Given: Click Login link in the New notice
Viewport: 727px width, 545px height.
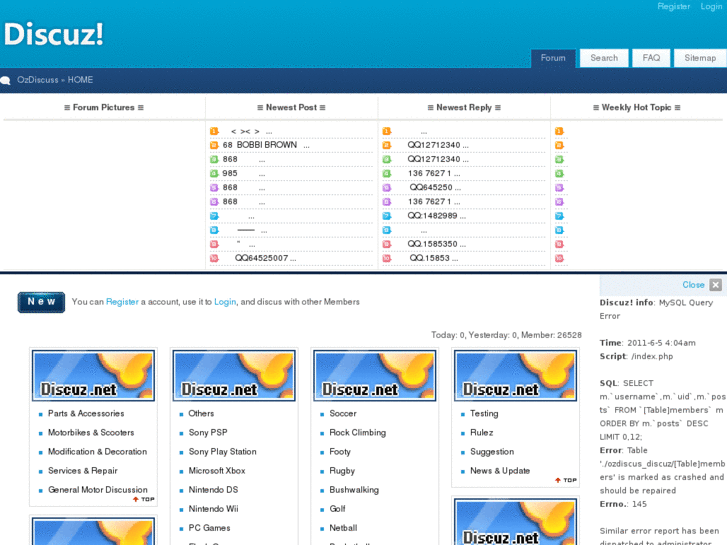Looking at the screenshot, I should 225,302.
